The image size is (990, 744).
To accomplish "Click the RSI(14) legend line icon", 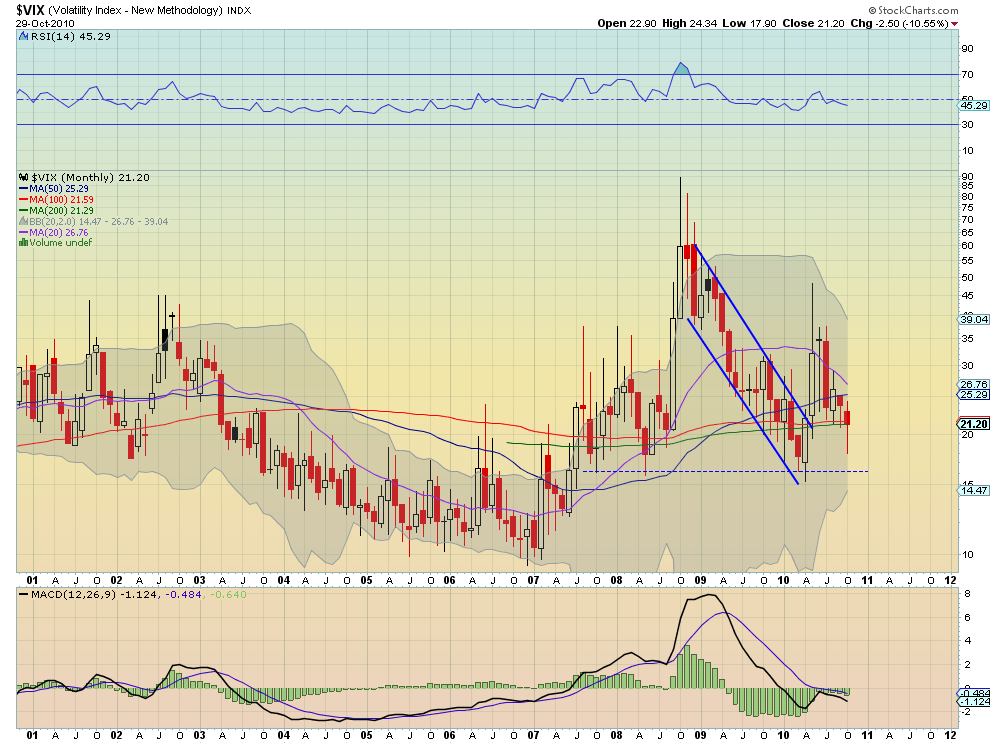I will 25,37.
